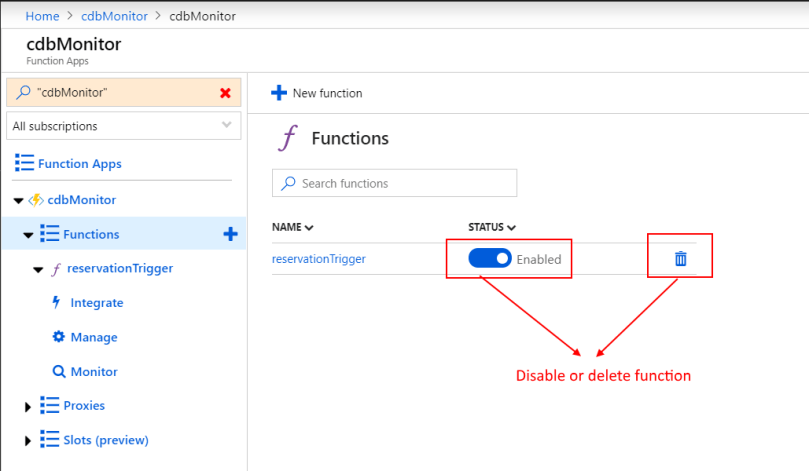Image resolution: width=809 pixels, height=471 pixels.
Task: Disable the reservationTrigger function toggle
Action: [x=489, y=259]
